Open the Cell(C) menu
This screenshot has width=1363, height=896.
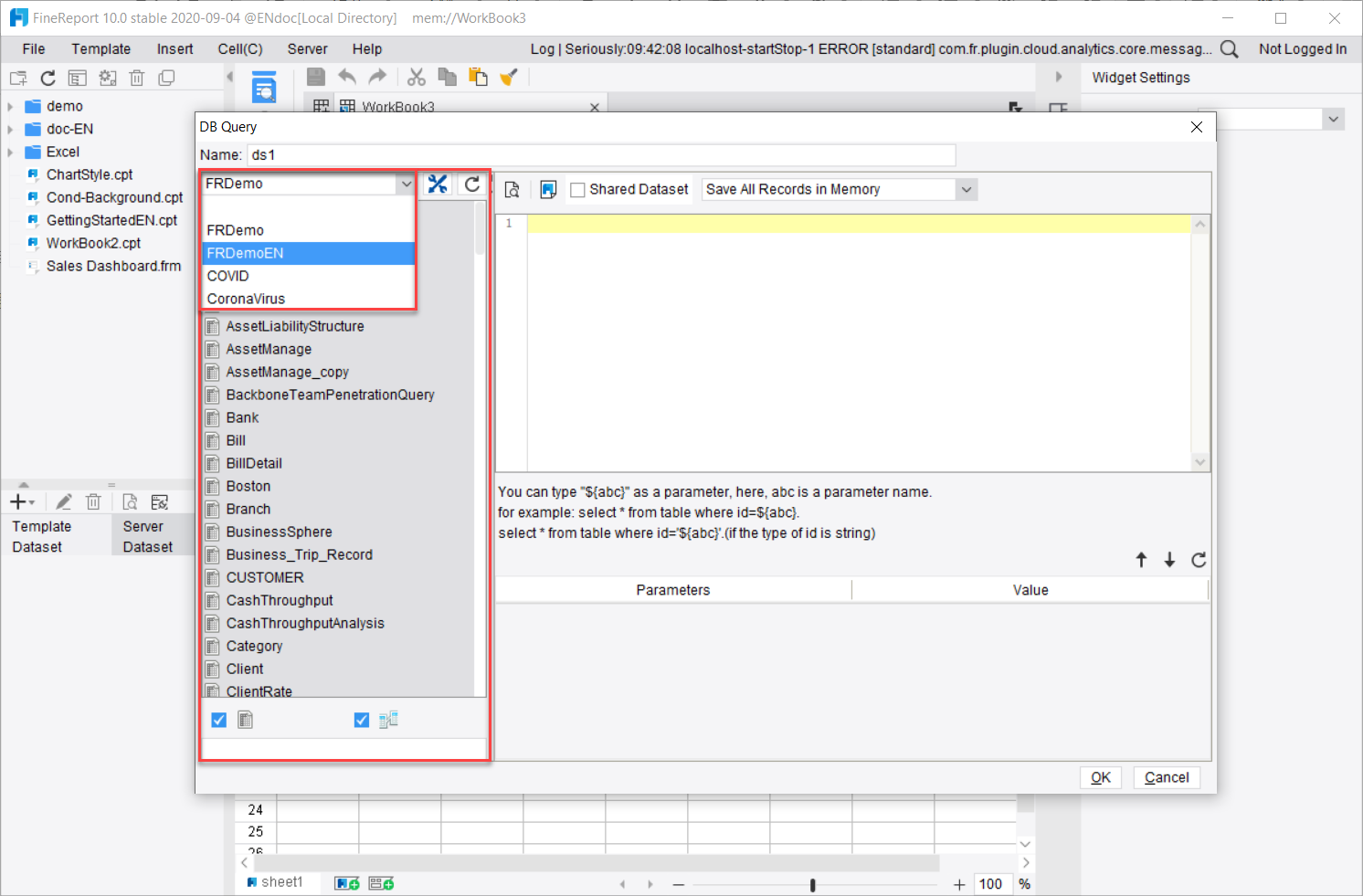(240, 49)
